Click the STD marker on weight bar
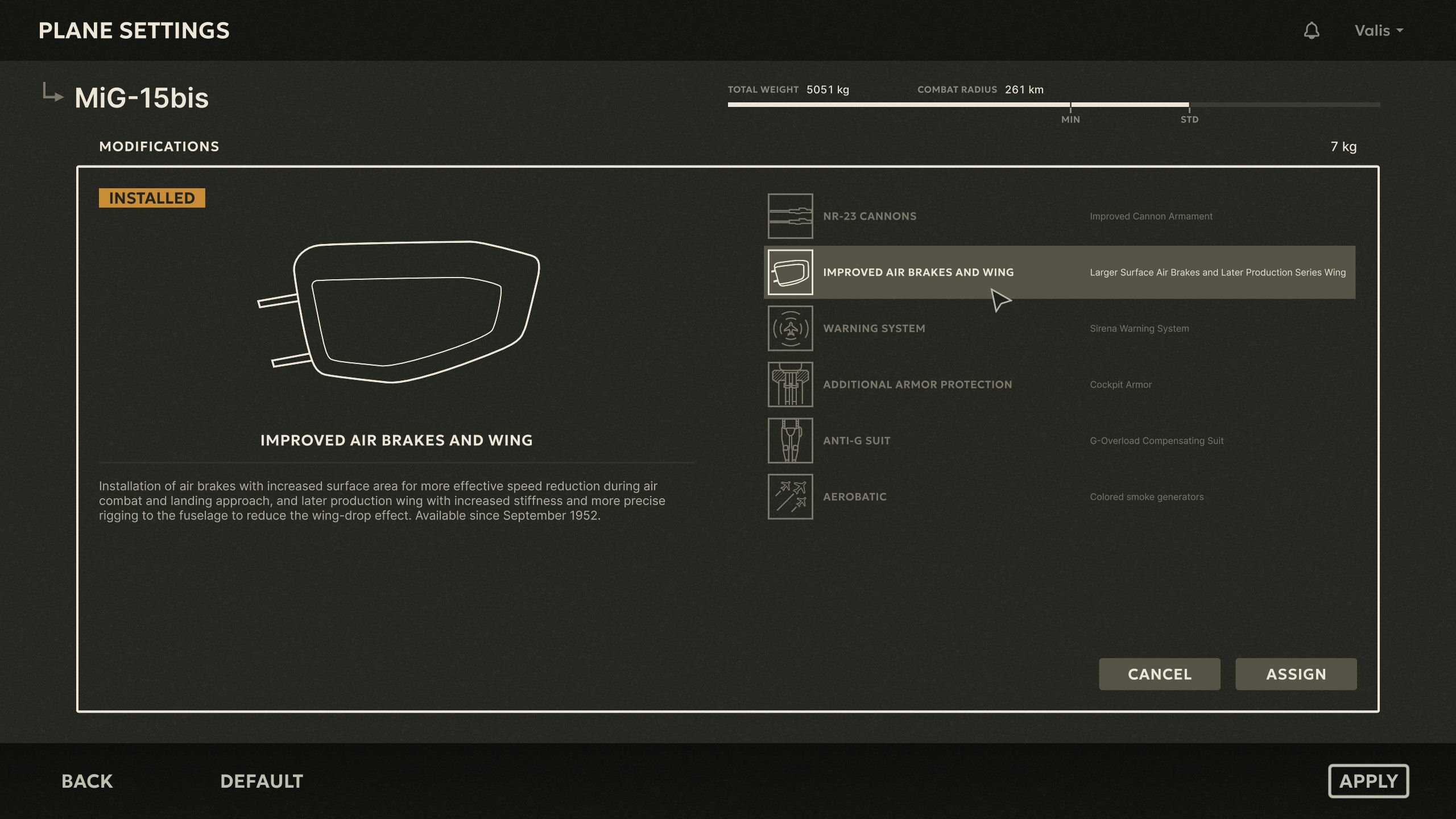Image resolution: width=1456 pixels, height=819 pixels. (1189, 115)
